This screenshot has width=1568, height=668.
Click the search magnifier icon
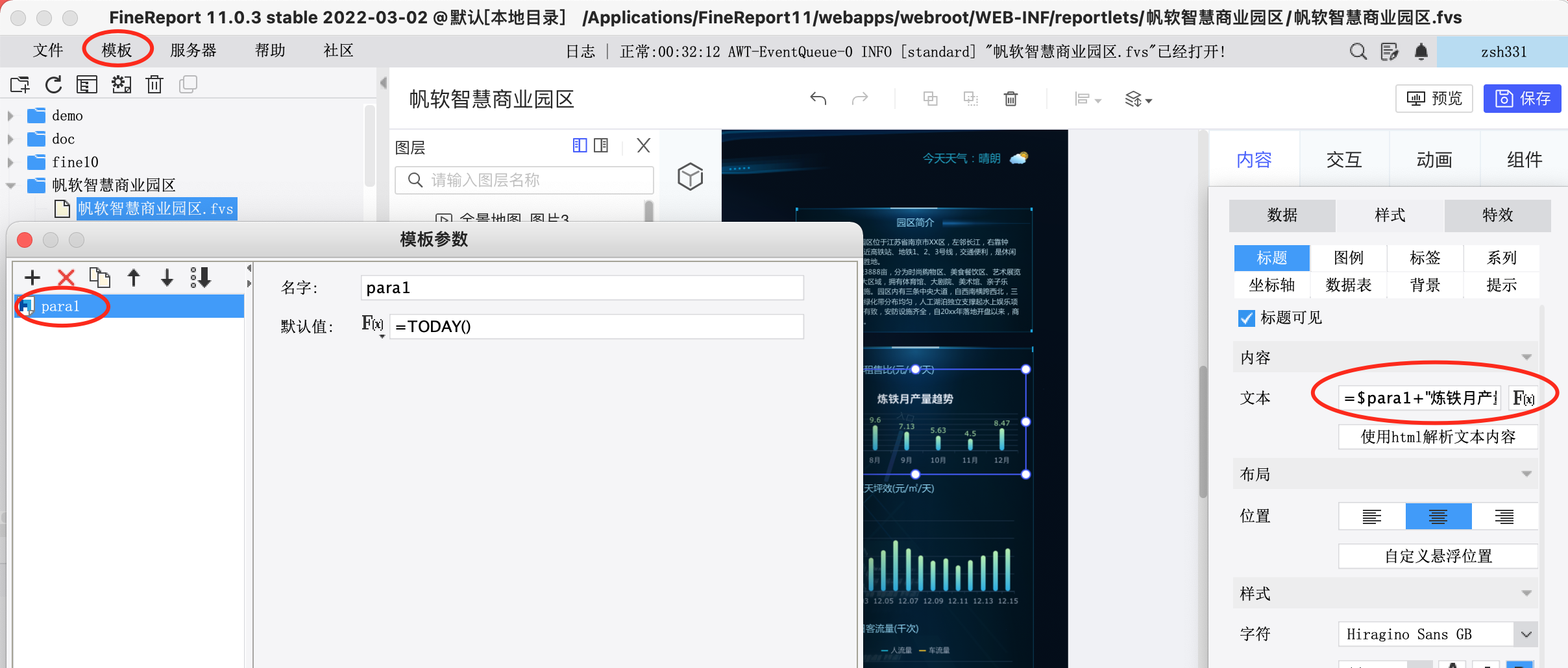pos(1358,51)
